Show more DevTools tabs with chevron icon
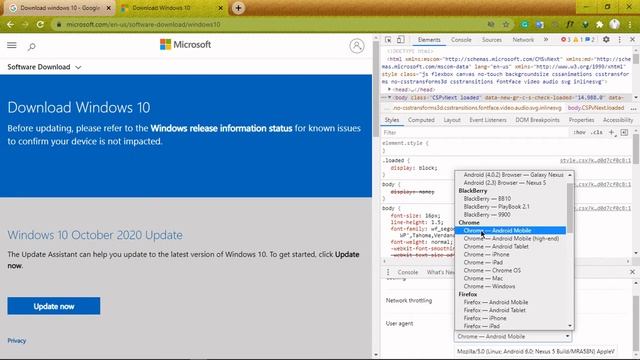Image resolution: width=640 pixels, height=360 pixels. coord(546,40)
